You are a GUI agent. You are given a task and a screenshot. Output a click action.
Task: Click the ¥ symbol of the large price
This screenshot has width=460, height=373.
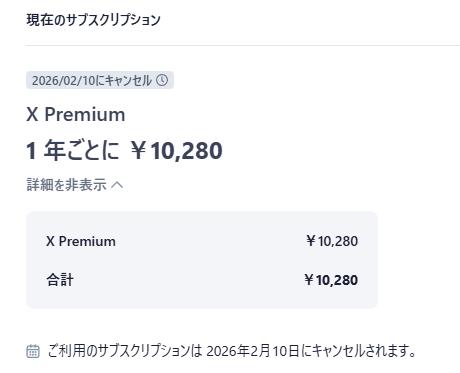[x=138, y=150]
